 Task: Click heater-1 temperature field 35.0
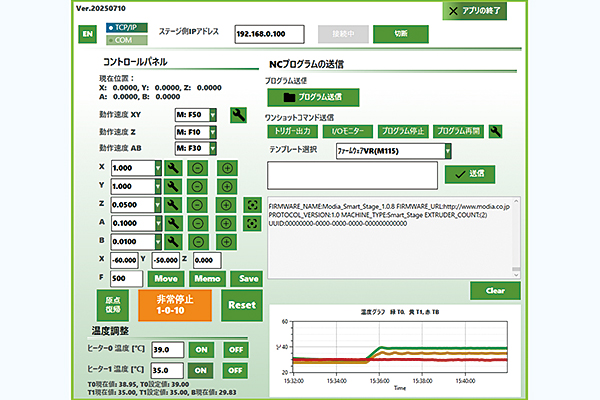[167, 370]
